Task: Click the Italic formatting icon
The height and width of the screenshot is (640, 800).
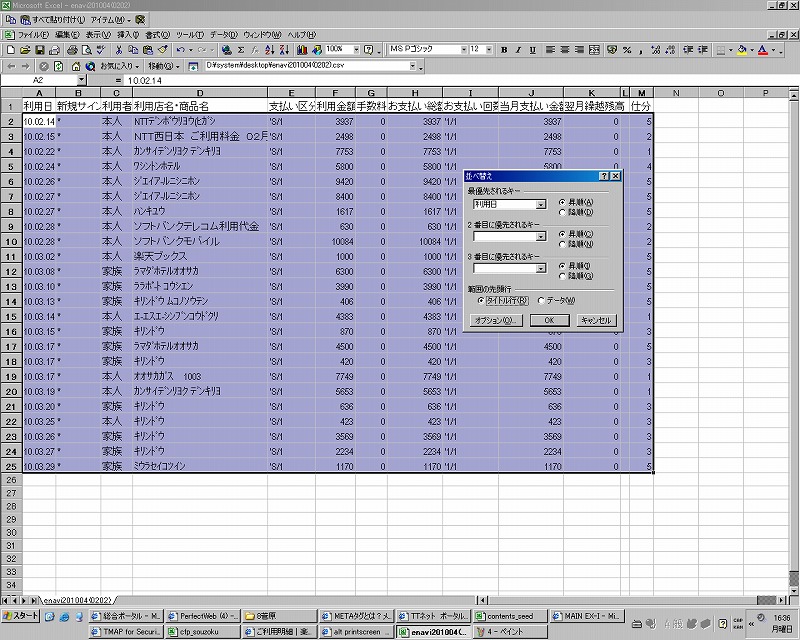Action: click(x=518, y=49)
